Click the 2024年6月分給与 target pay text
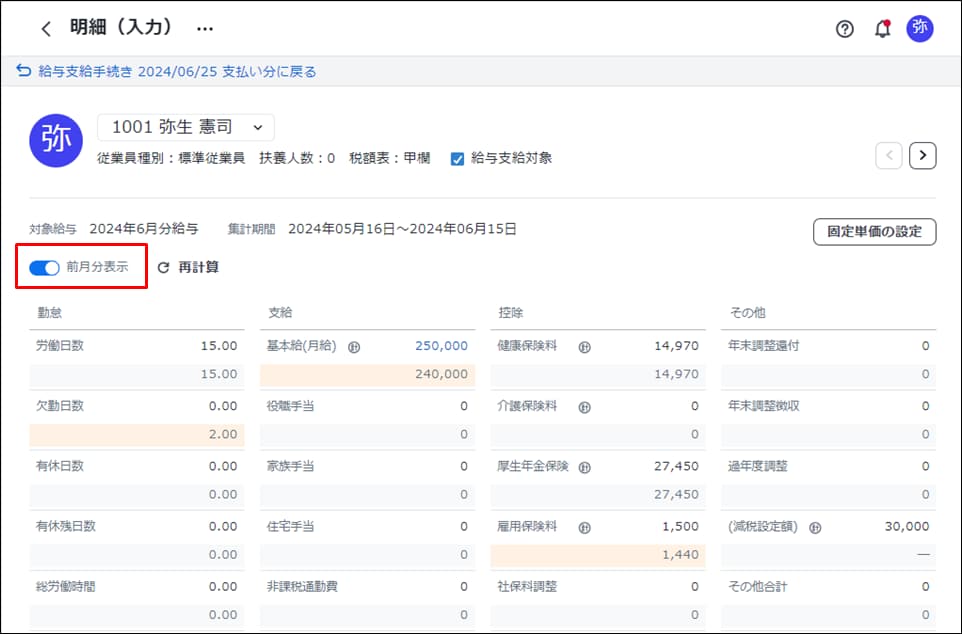Viewport: 962px width, 634px height. click(144, 230)
